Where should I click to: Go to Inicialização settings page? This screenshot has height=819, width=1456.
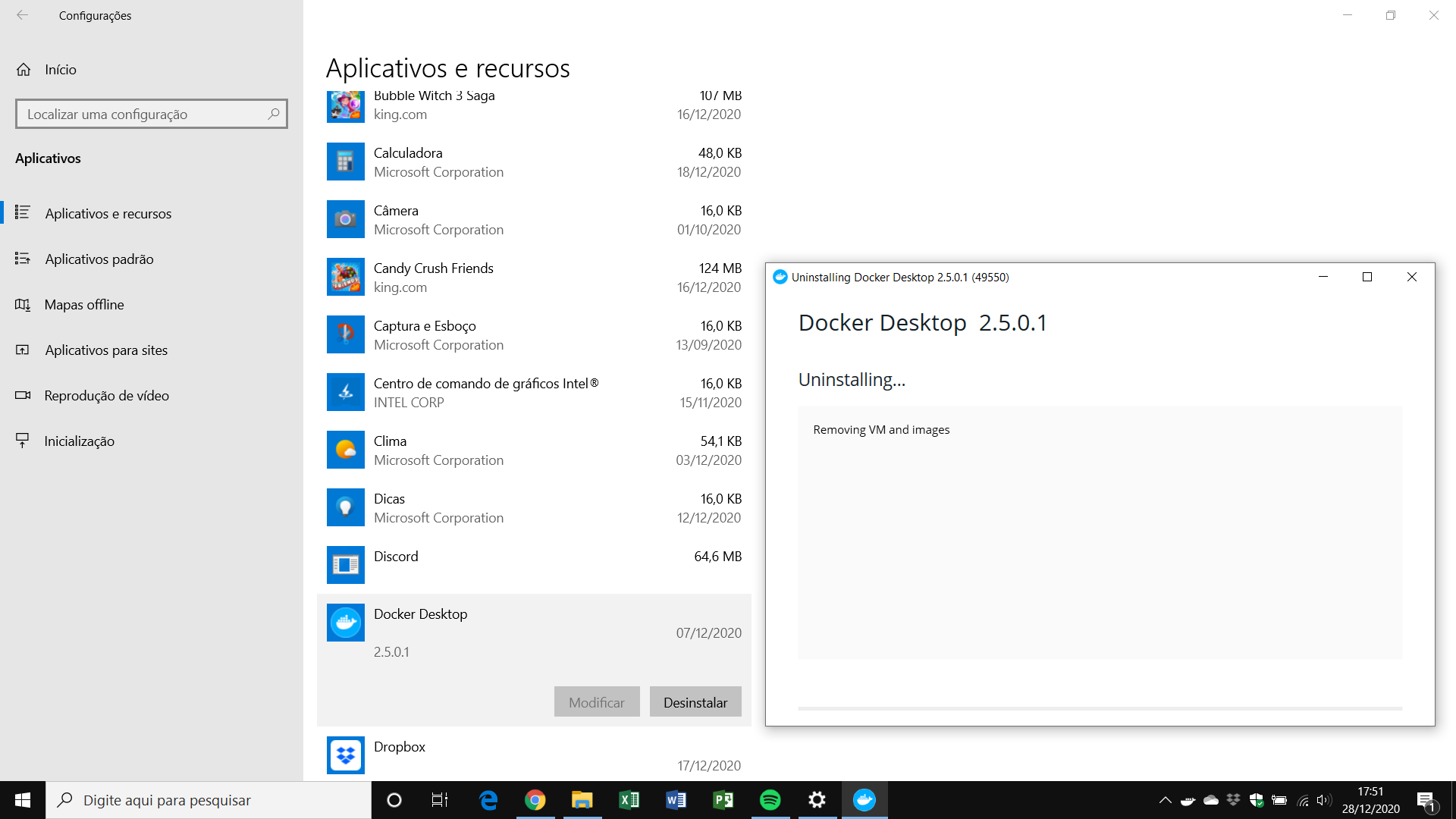pyautogui.click(x=79, y=441)
